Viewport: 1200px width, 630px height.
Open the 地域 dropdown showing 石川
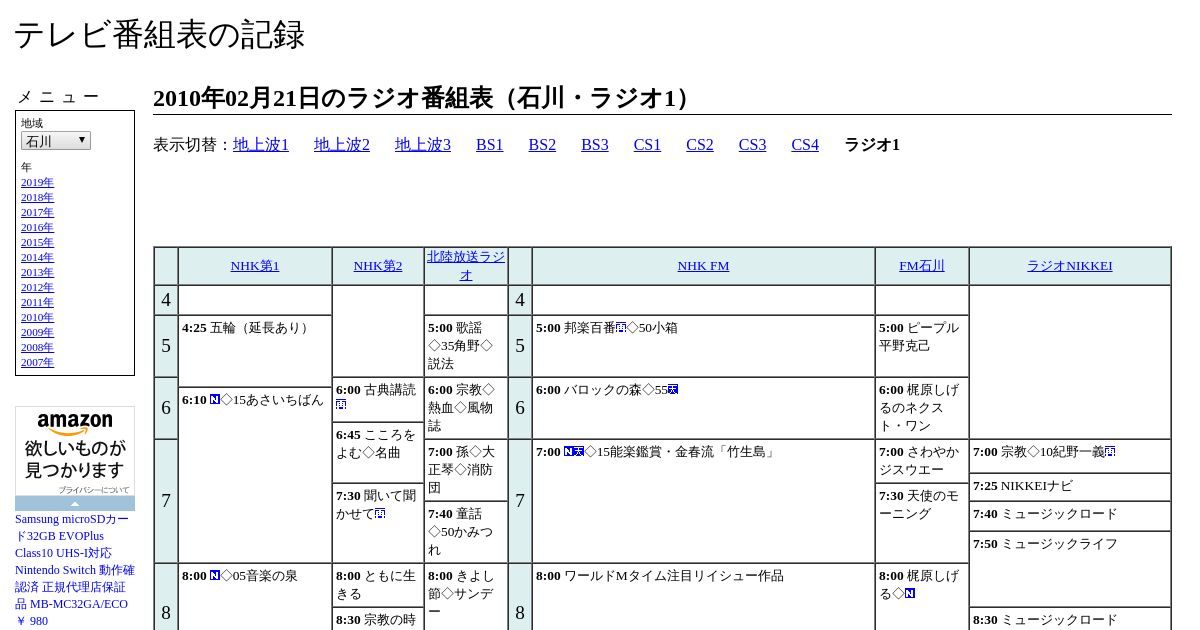pyautogui.click(x=56, y=141)
